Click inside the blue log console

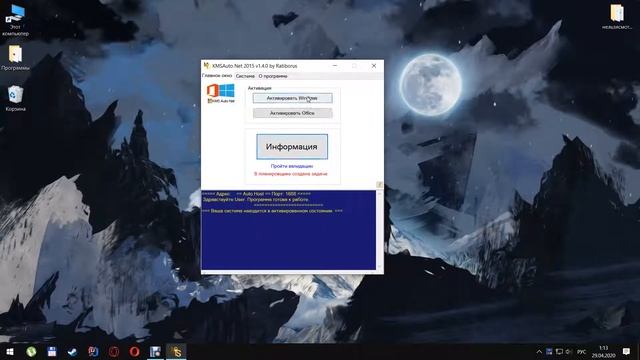(289, 230)
